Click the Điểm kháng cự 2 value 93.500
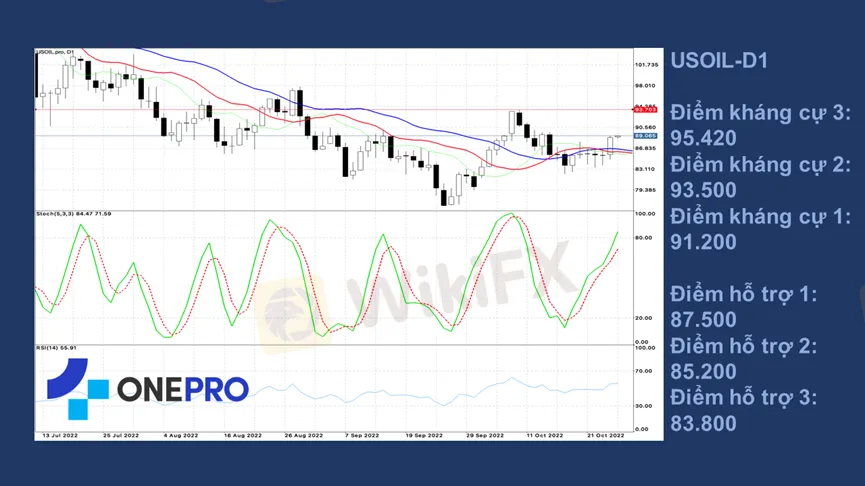865x486 pixels. tap(703, 190)
